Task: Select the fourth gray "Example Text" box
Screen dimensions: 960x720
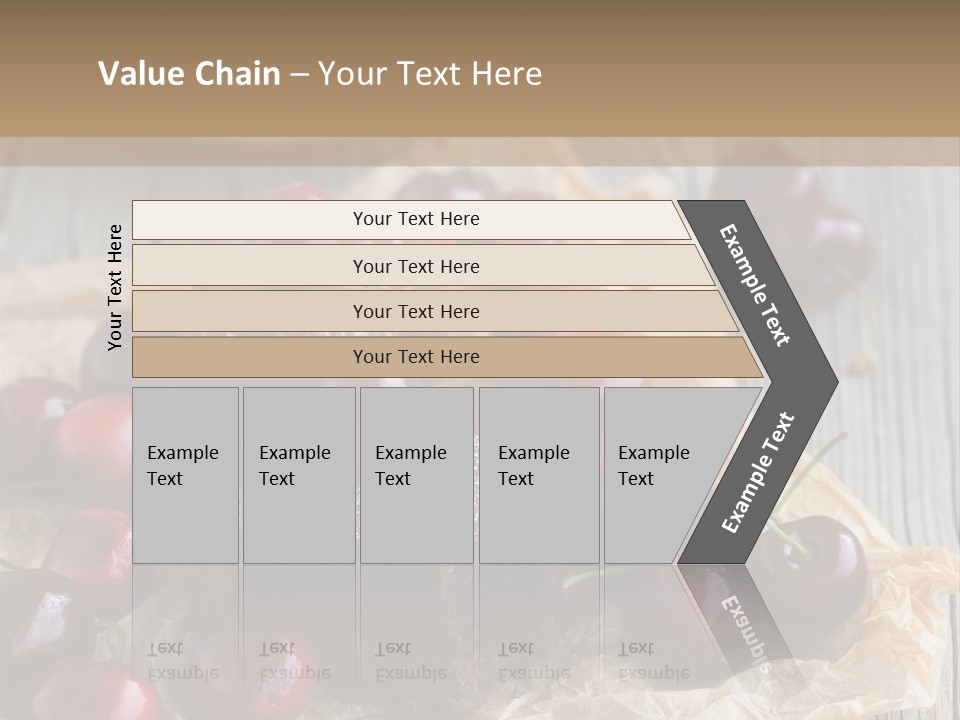Action: tap(538, 475)
